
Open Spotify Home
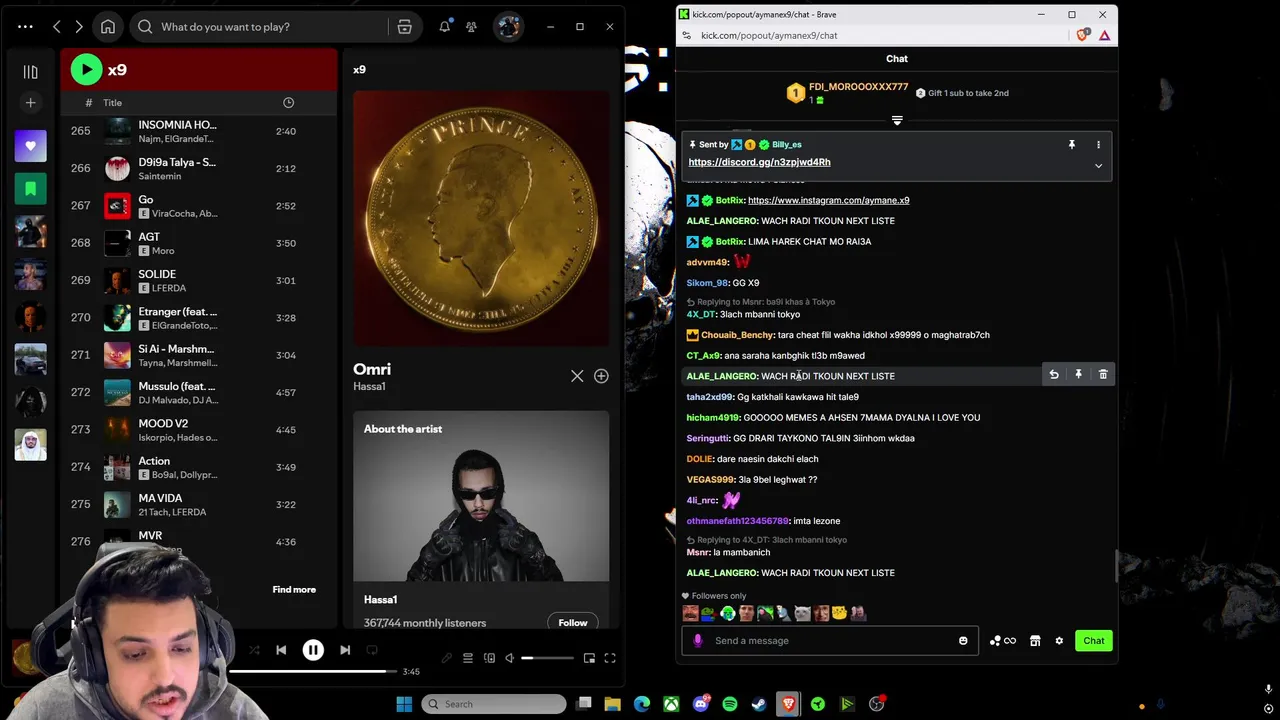coord(108,27)
